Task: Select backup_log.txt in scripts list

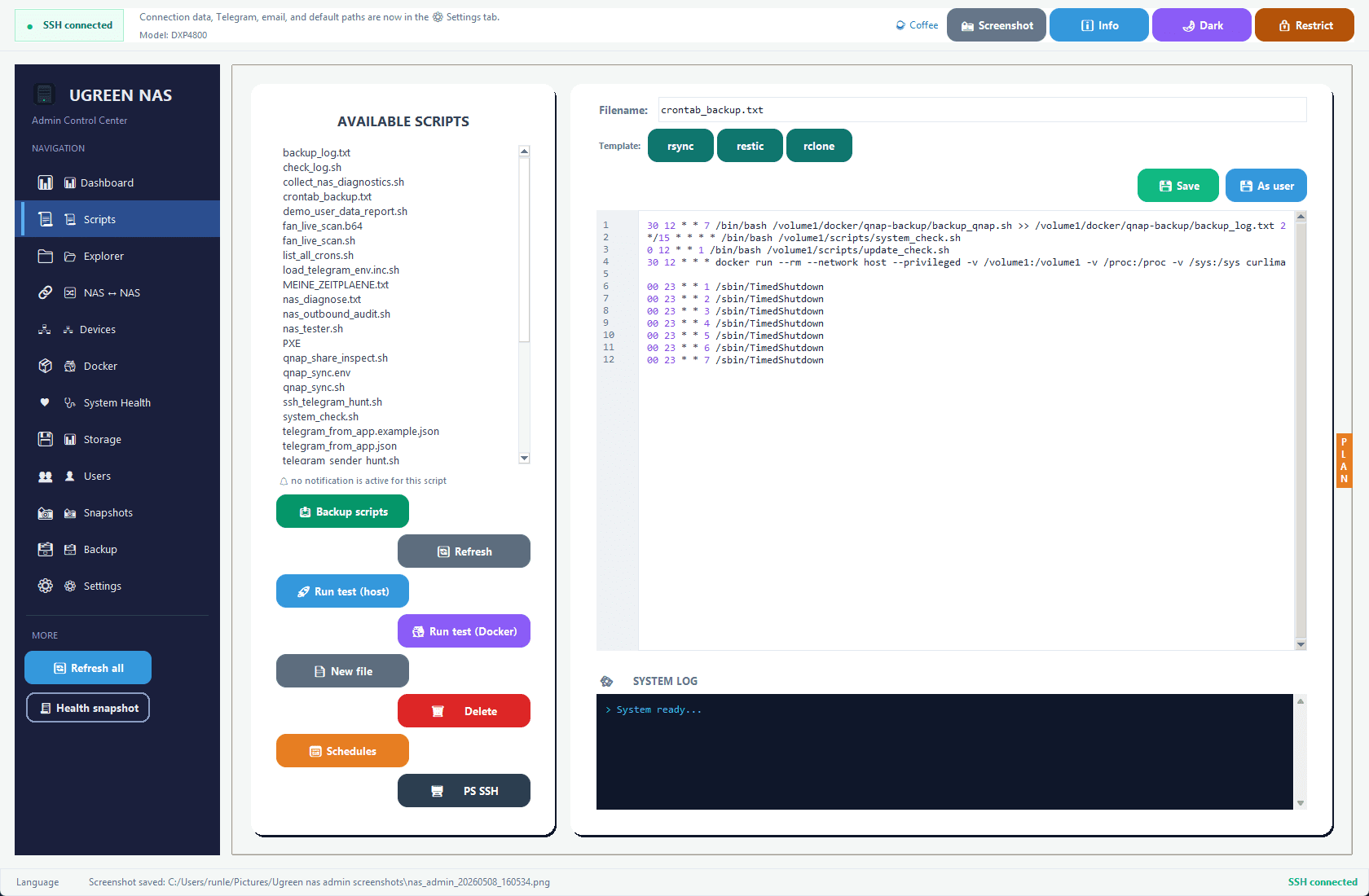Action: tap(316, 152)
